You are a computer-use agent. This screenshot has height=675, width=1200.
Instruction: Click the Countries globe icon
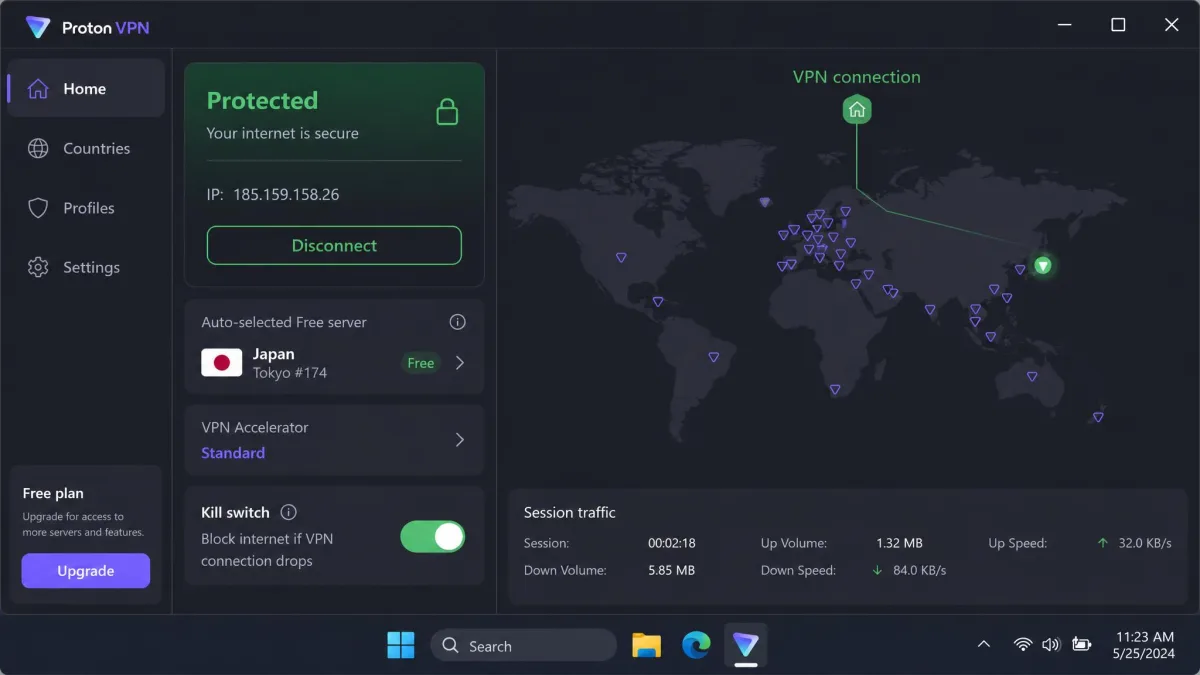(38, 148)
